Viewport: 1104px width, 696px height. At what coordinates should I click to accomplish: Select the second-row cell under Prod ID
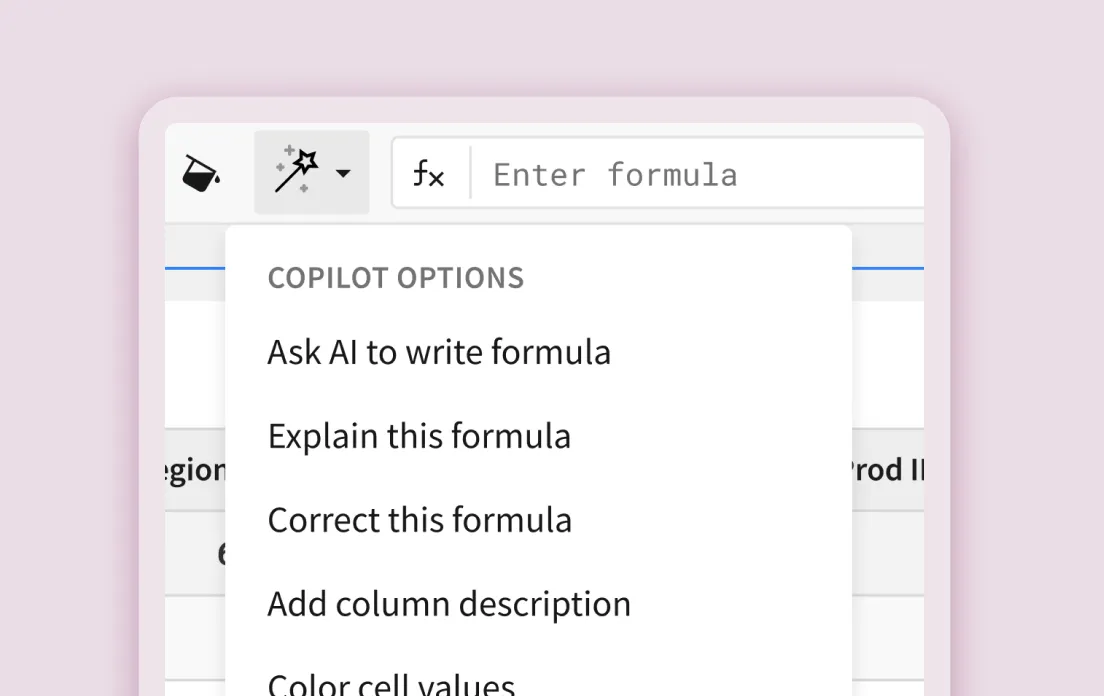[x=887, y=637]
